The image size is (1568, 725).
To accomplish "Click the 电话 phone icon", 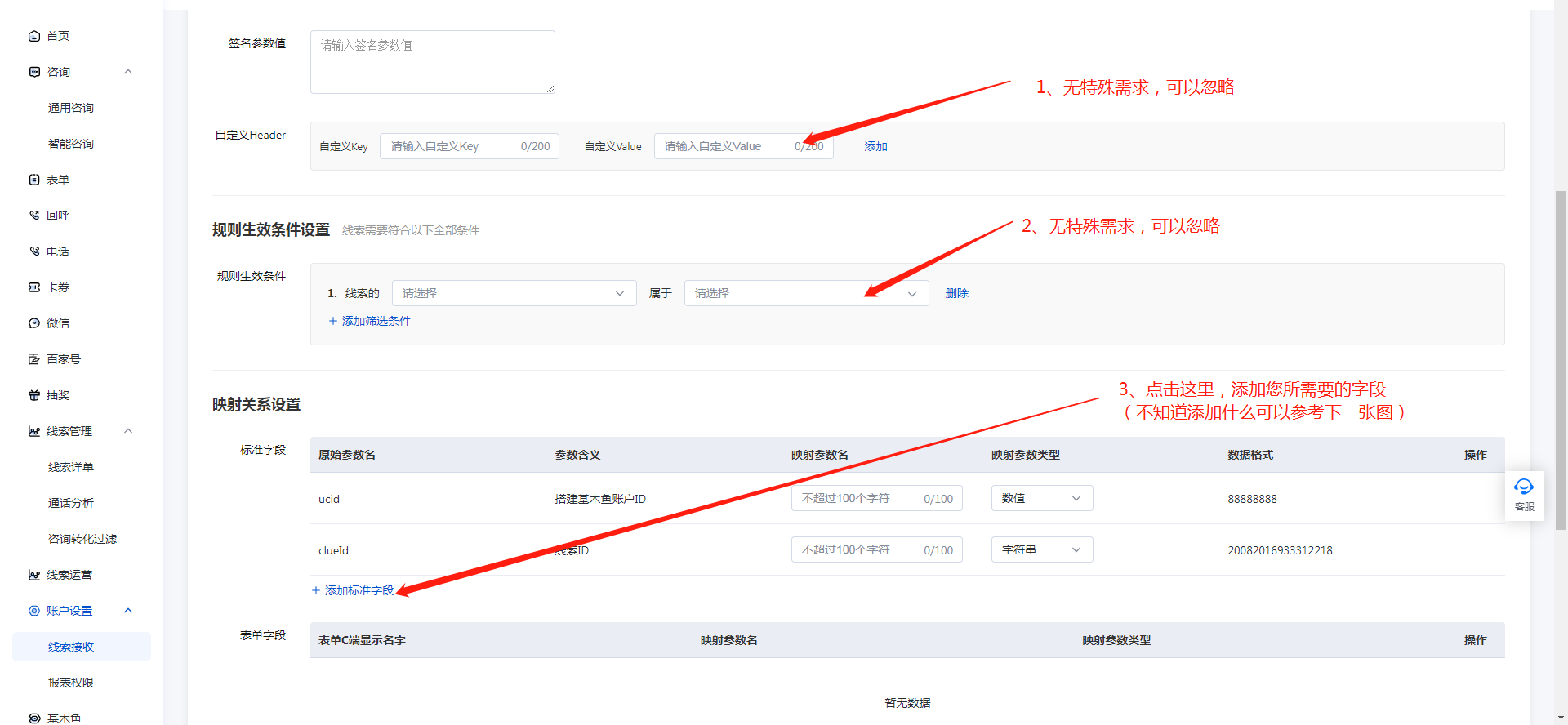I will [x=34, y=251].
